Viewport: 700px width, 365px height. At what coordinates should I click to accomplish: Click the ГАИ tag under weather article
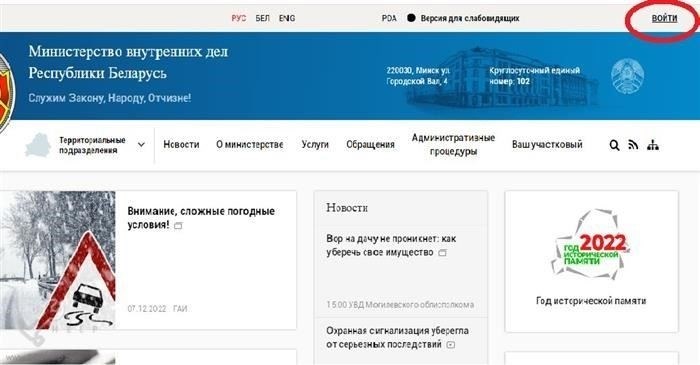(180, 309)
